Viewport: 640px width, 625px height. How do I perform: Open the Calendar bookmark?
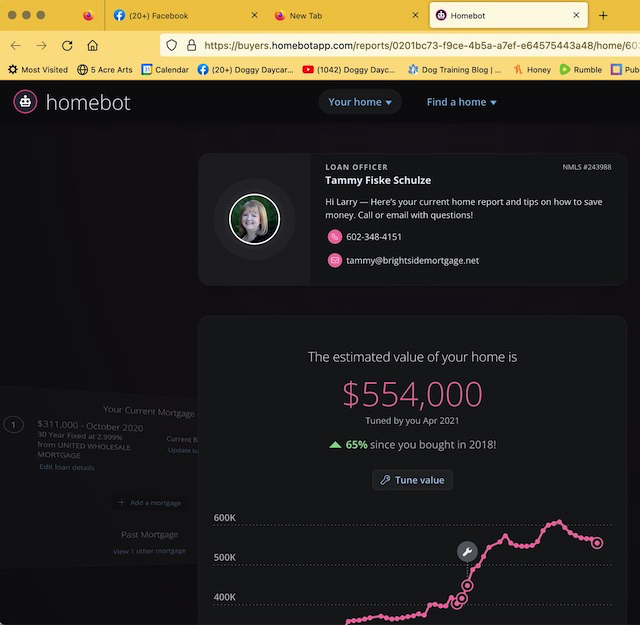pyautogui.click(x=165, y=70)
